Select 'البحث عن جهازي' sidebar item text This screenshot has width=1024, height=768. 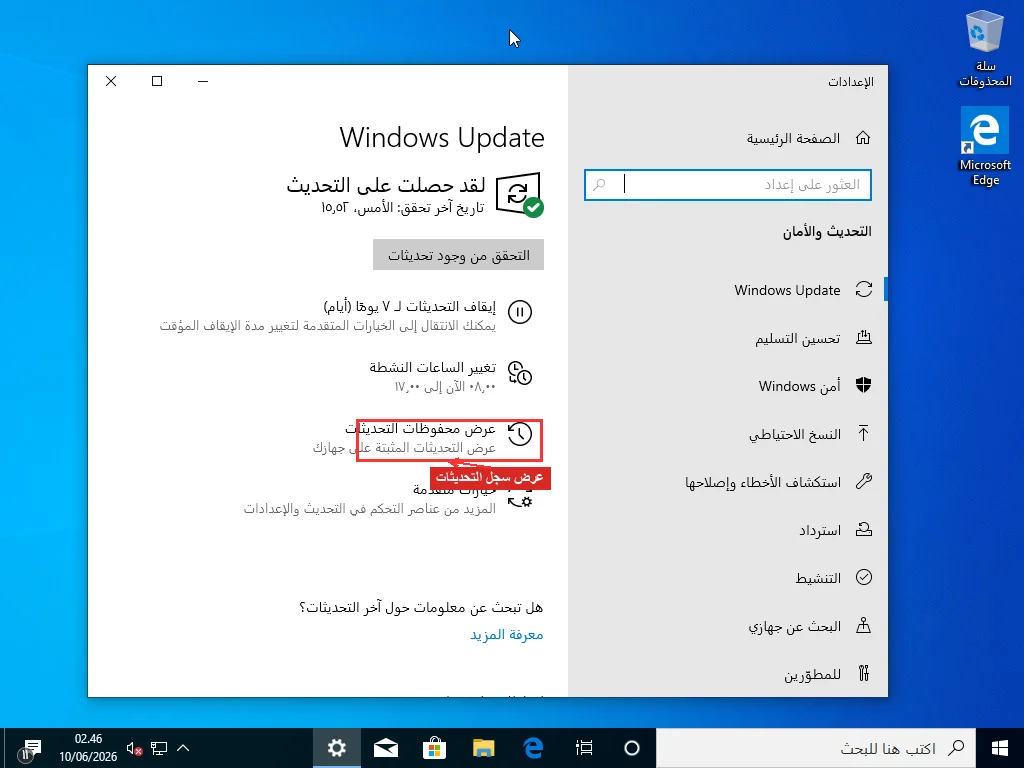[x=794, y=626]
